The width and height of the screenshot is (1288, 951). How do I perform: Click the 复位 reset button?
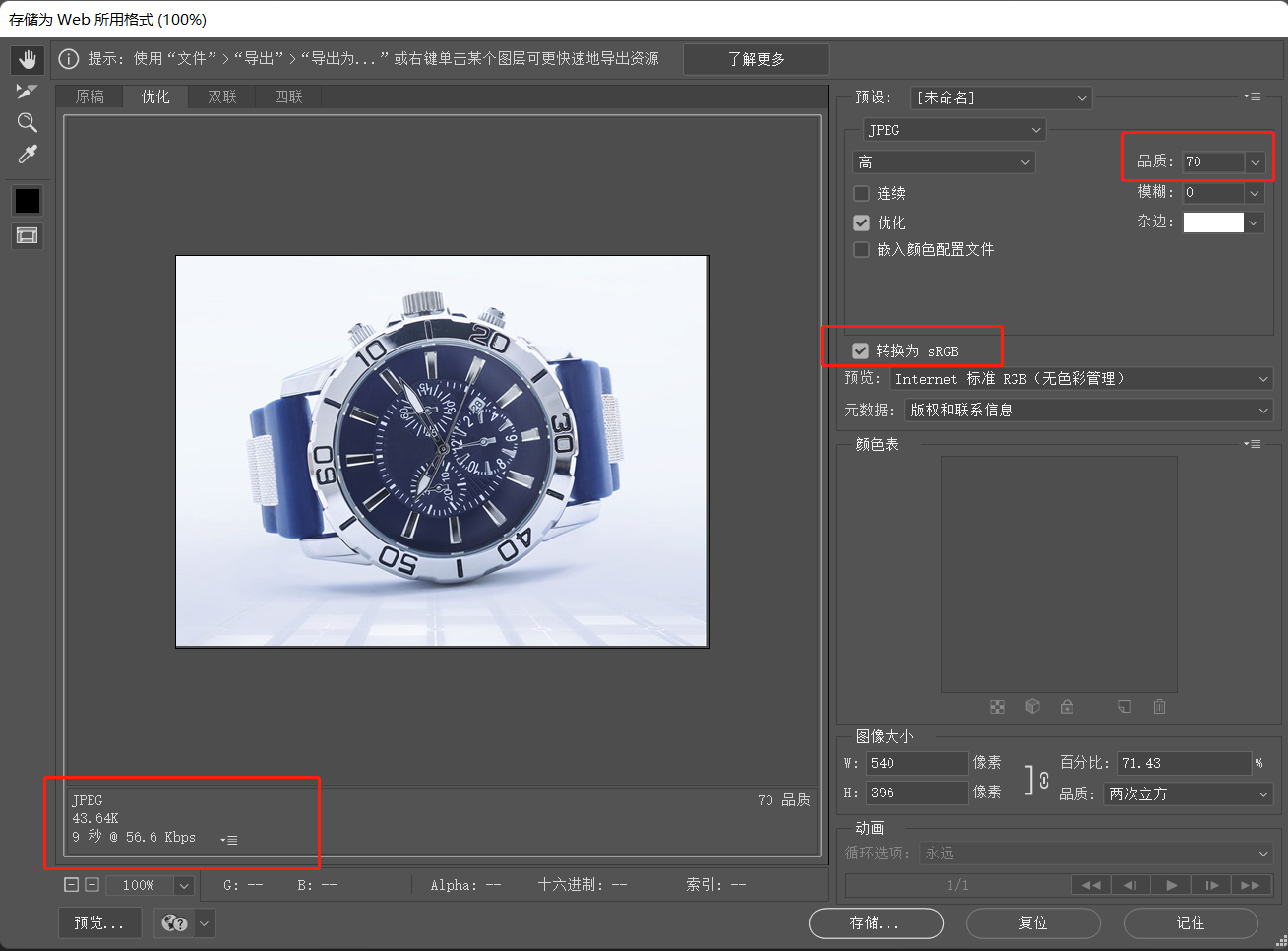click(x=1033, y=923)
